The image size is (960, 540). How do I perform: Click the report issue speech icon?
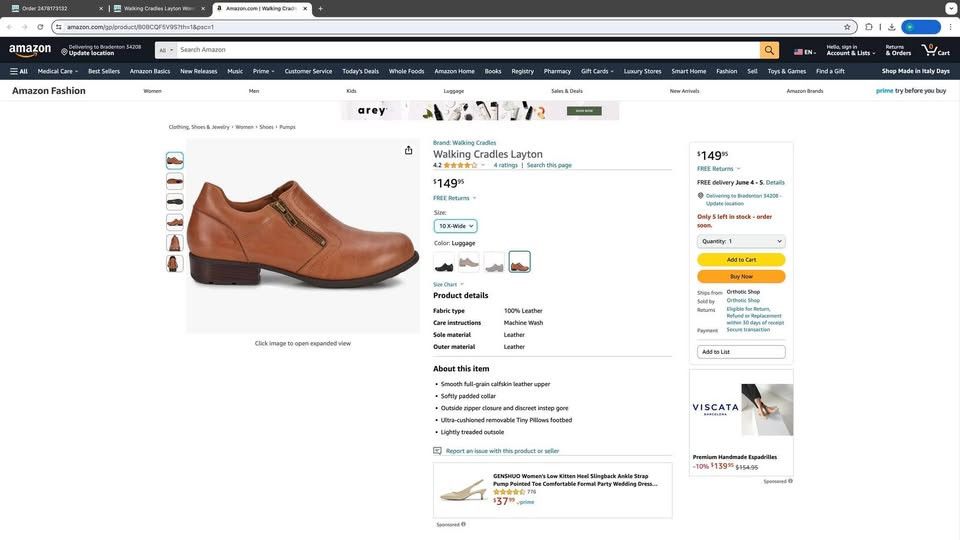point(437,451)
